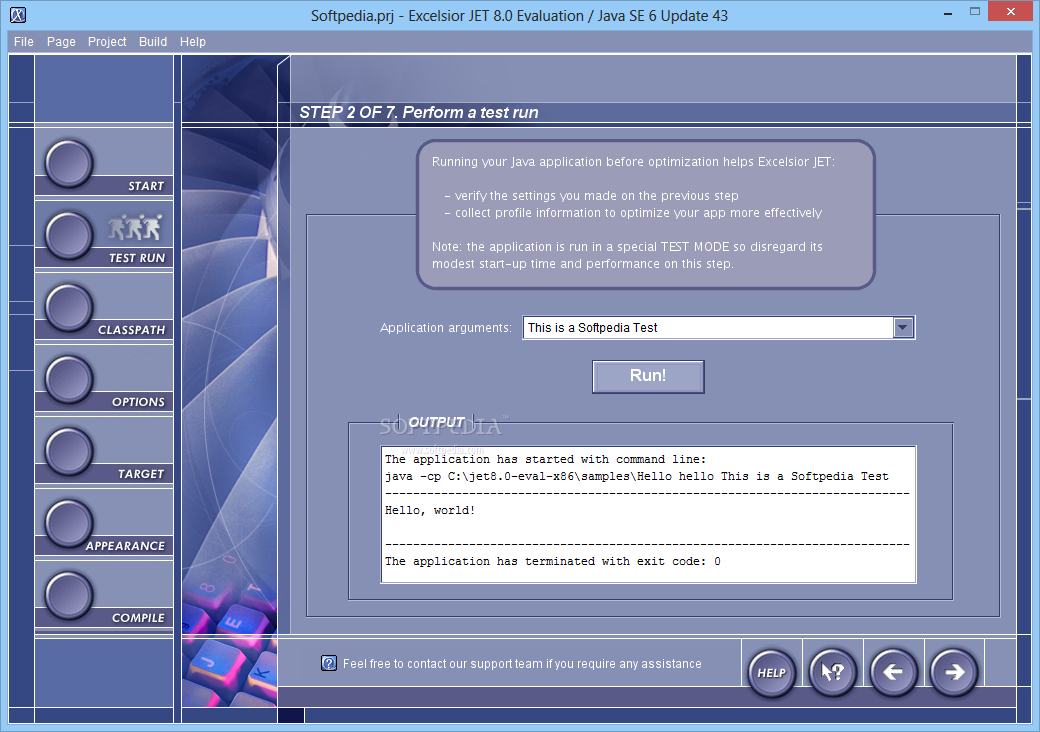The image size is (1040, 732).
Task: Click the Run! button
Action: [648, 377]
